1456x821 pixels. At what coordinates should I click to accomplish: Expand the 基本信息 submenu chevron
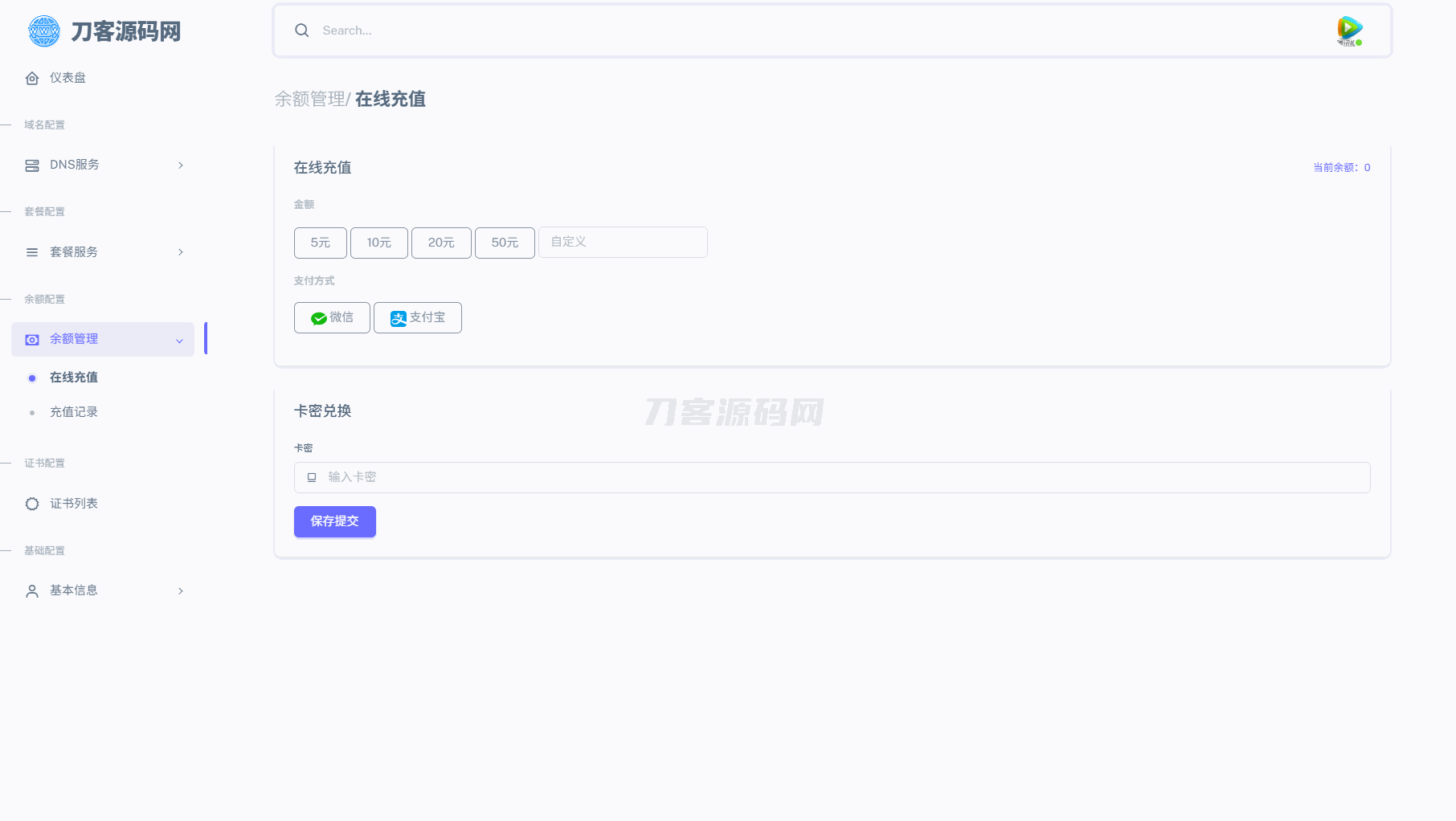click(x=181, y=591)
